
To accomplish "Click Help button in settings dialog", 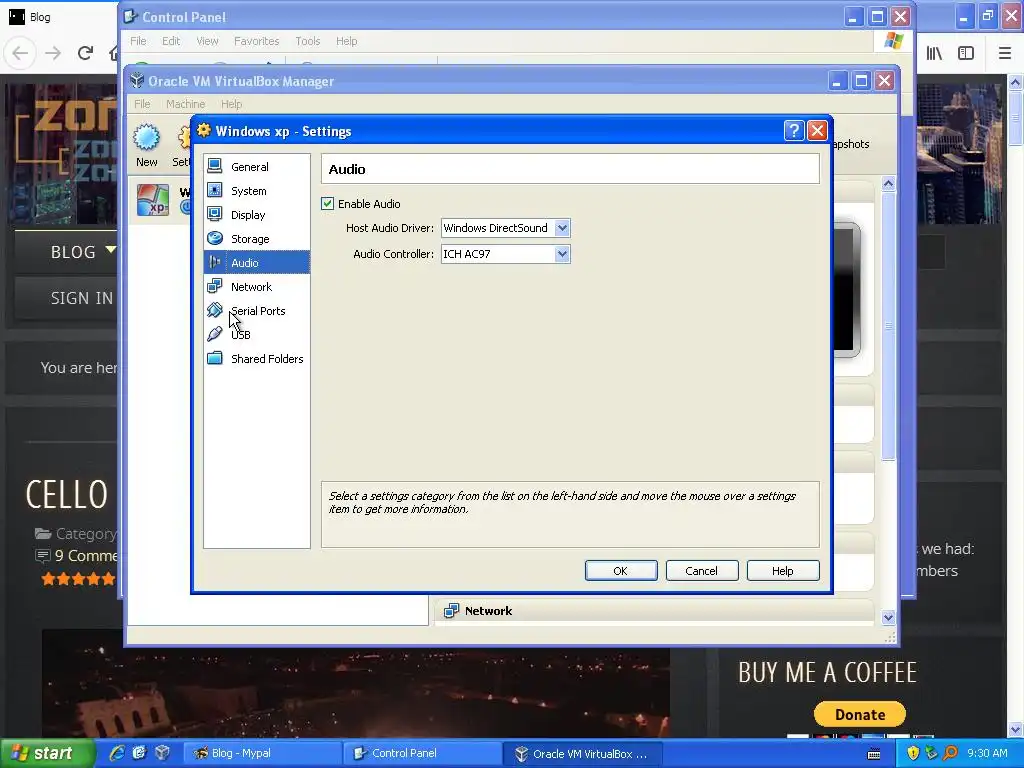I will pos(783,571).
